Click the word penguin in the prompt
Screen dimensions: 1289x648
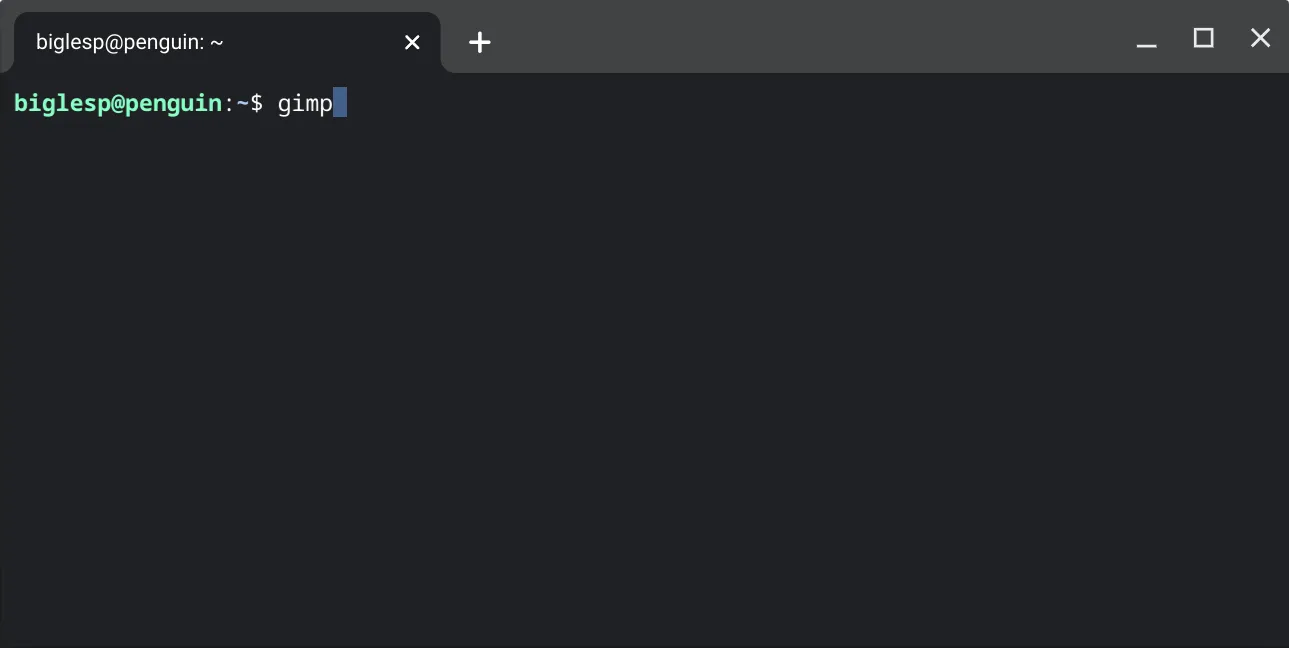coord(173,103)
